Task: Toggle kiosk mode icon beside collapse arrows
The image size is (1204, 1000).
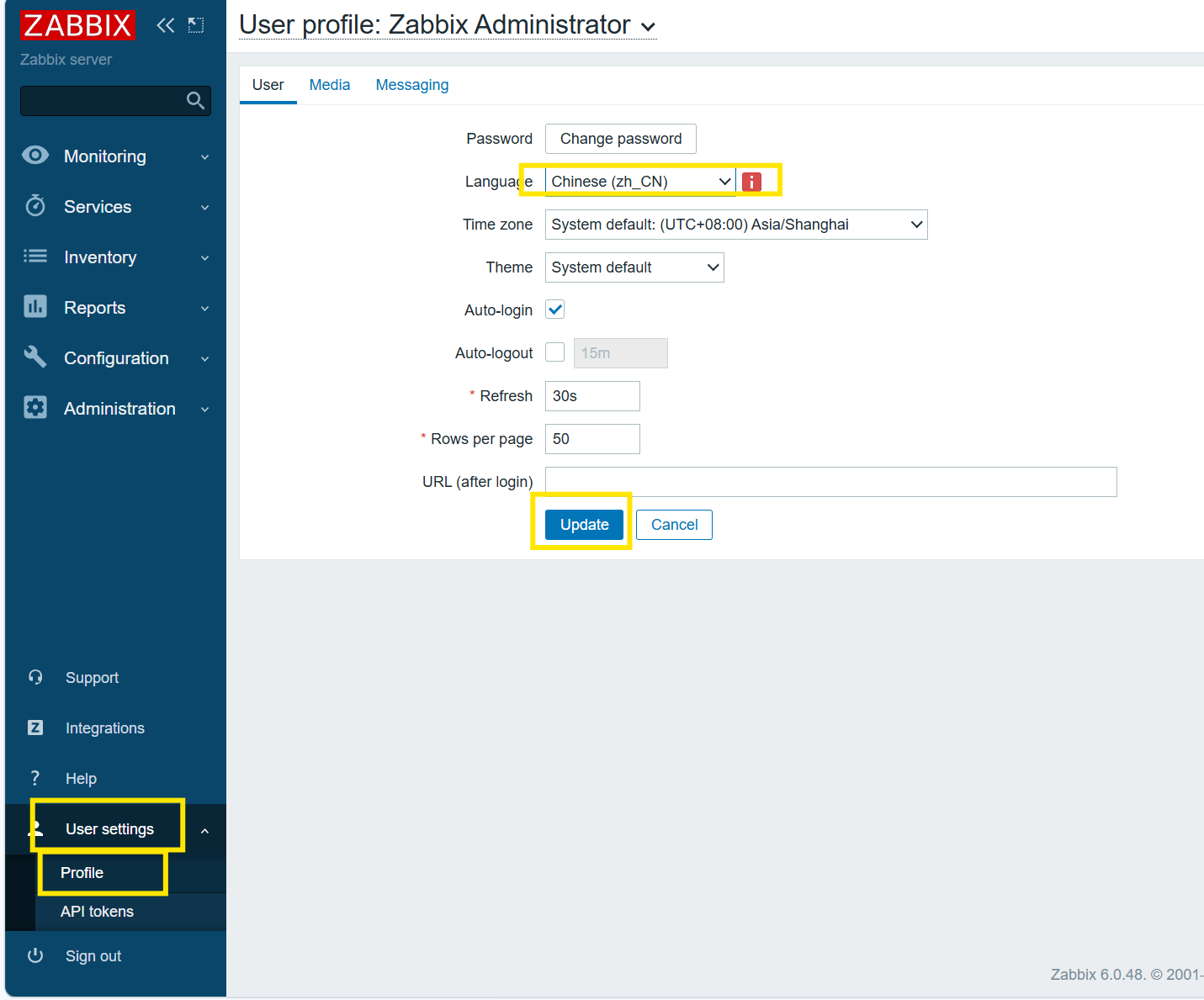Action: [x=196, y=25]
